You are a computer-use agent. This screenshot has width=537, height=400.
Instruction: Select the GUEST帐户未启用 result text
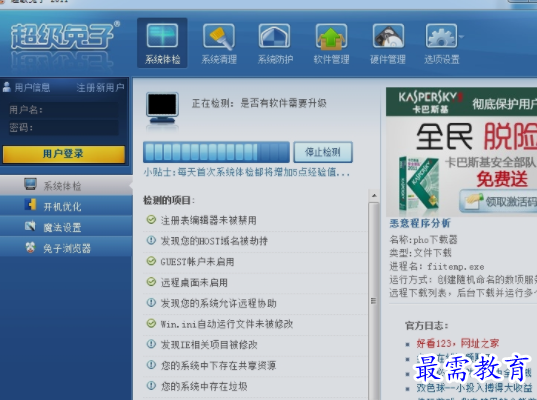click(198, 262)
